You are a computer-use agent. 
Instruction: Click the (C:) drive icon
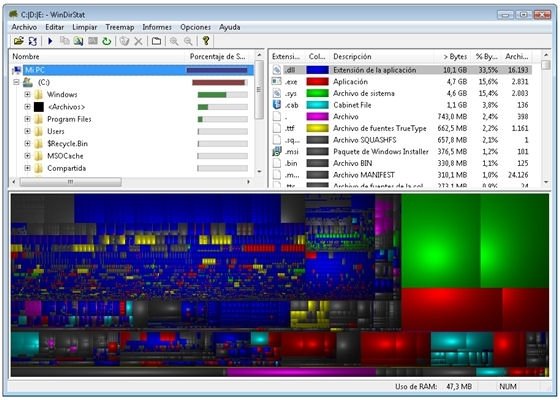[x=28, y=82]
